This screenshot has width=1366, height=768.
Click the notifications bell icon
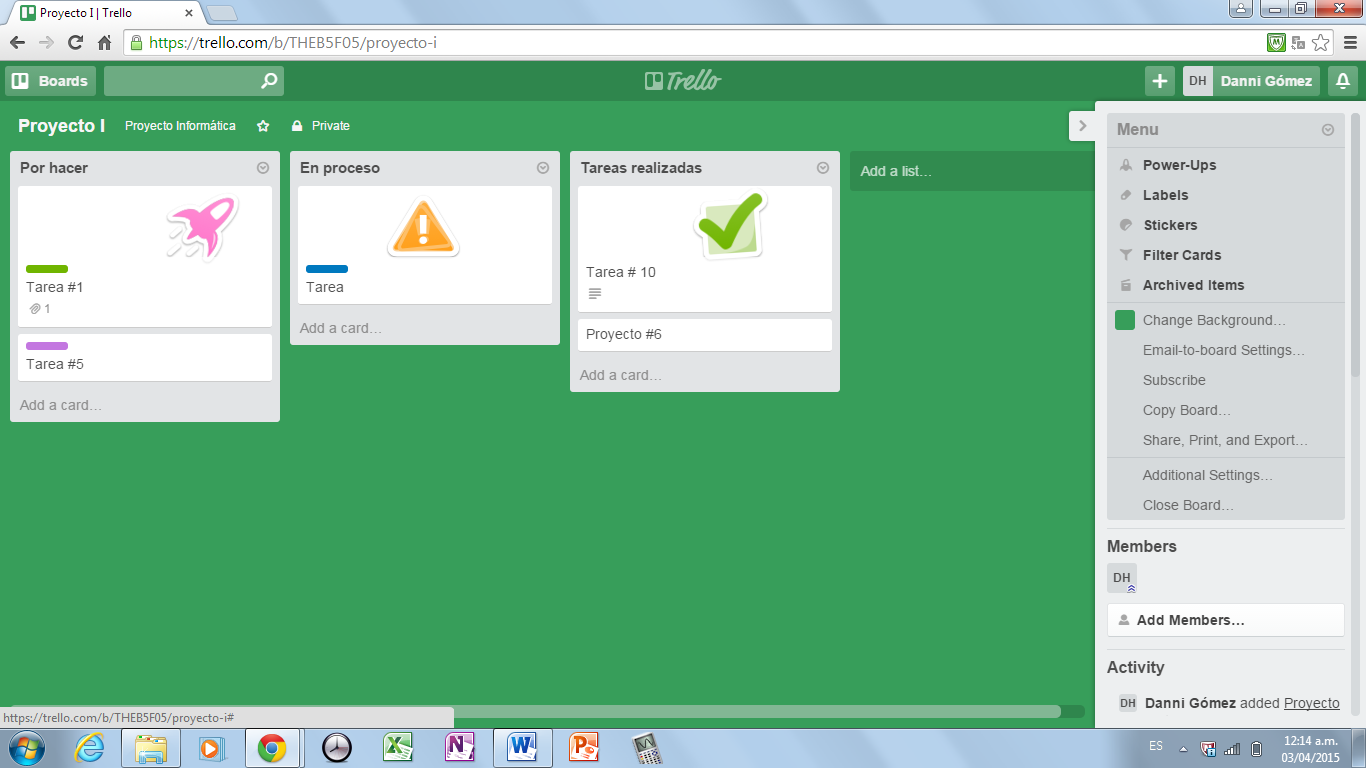click(1343, 81)
